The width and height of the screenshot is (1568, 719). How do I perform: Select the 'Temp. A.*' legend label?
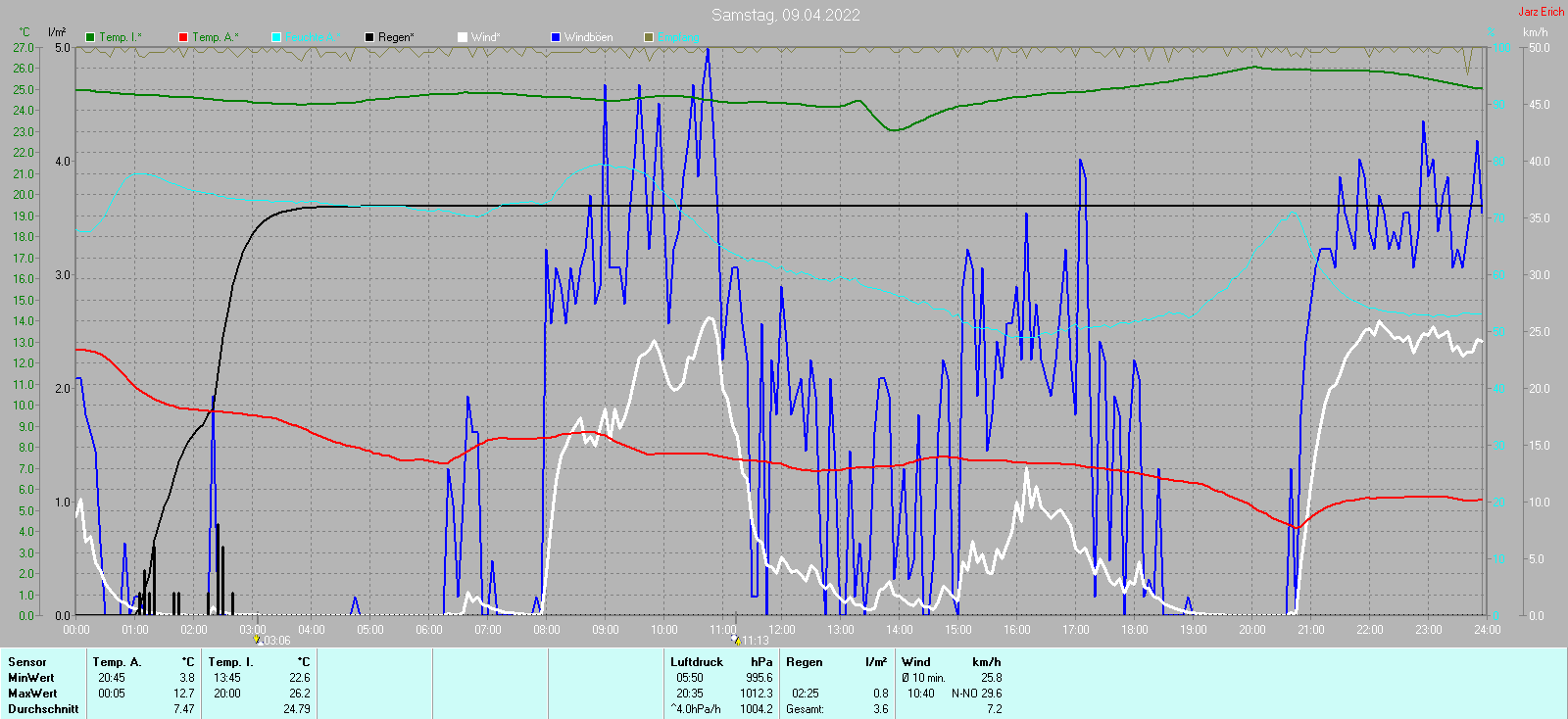(215, 37)
